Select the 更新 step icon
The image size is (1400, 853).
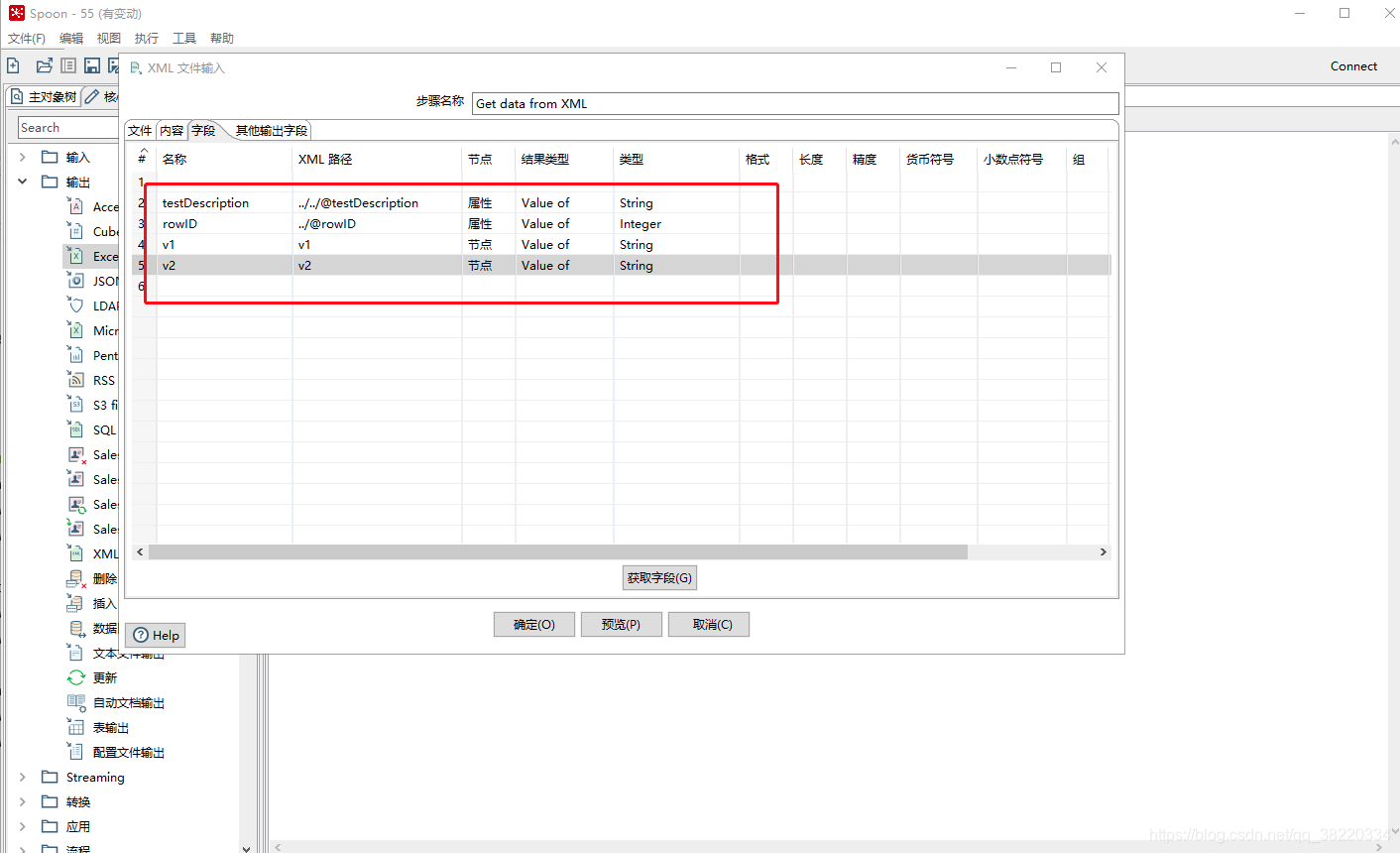coord(75,677)
